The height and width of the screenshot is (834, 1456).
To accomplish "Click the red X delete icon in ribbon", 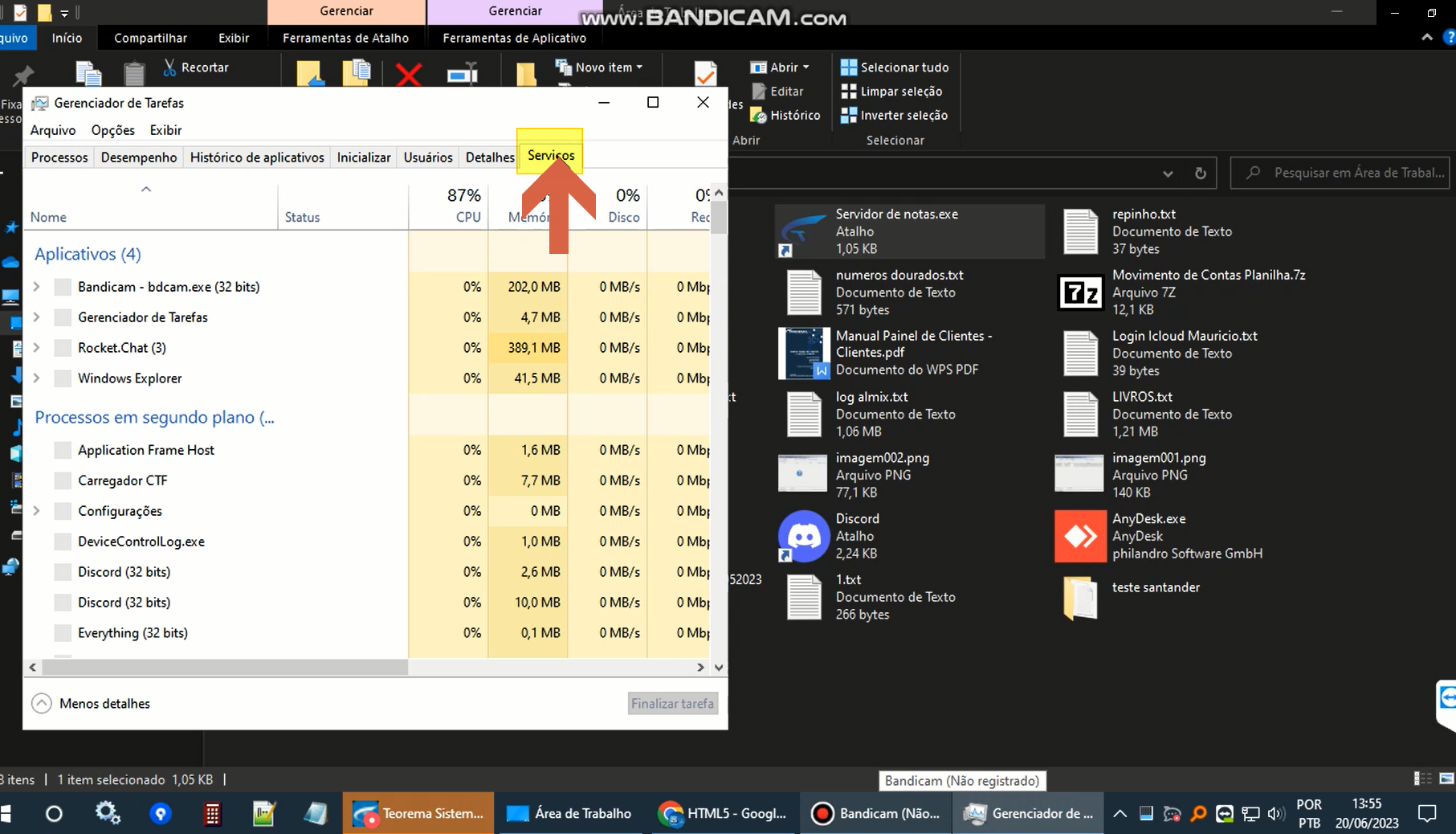I will [x=409, y=75].
